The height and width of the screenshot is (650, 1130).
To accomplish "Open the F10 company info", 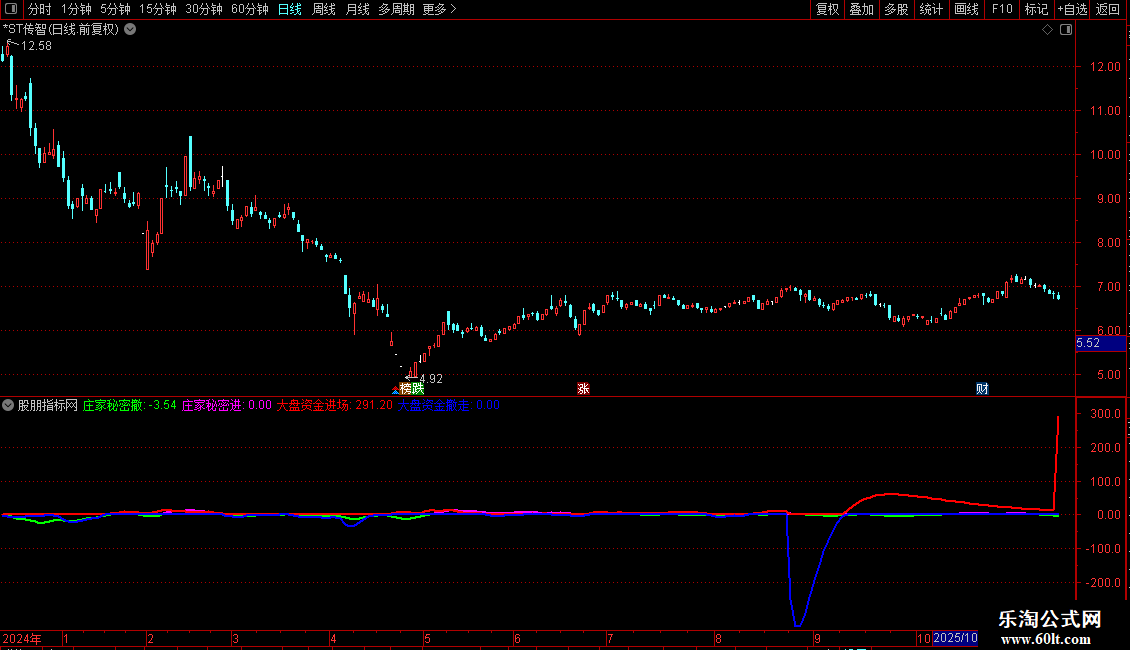I will point(1002,9).
